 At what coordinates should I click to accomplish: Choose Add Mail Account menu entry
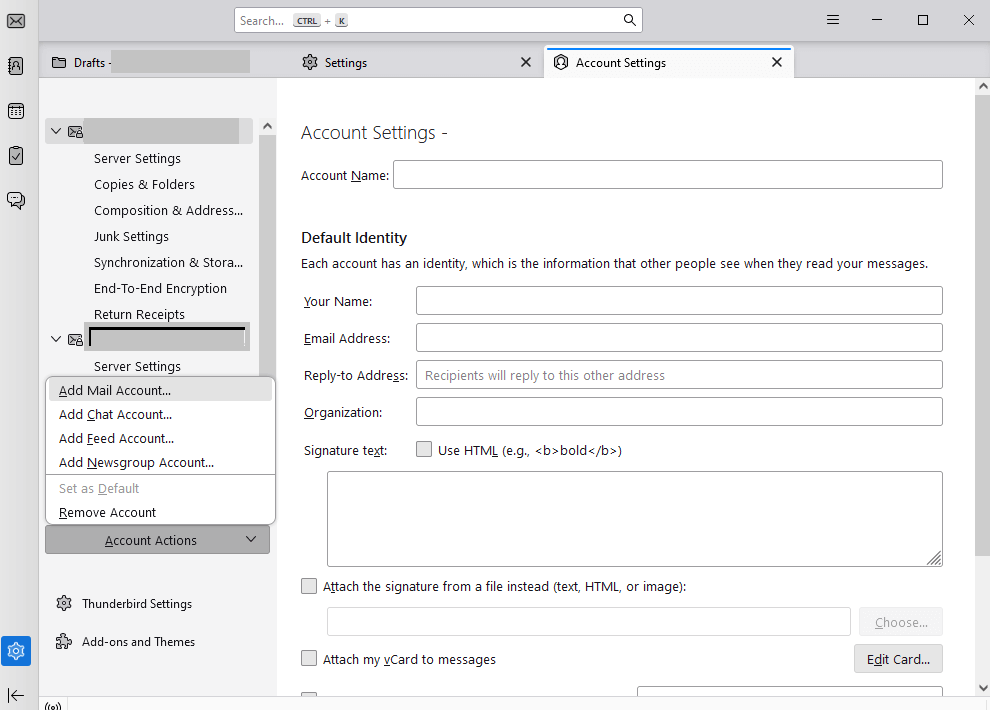coord(160,391)
